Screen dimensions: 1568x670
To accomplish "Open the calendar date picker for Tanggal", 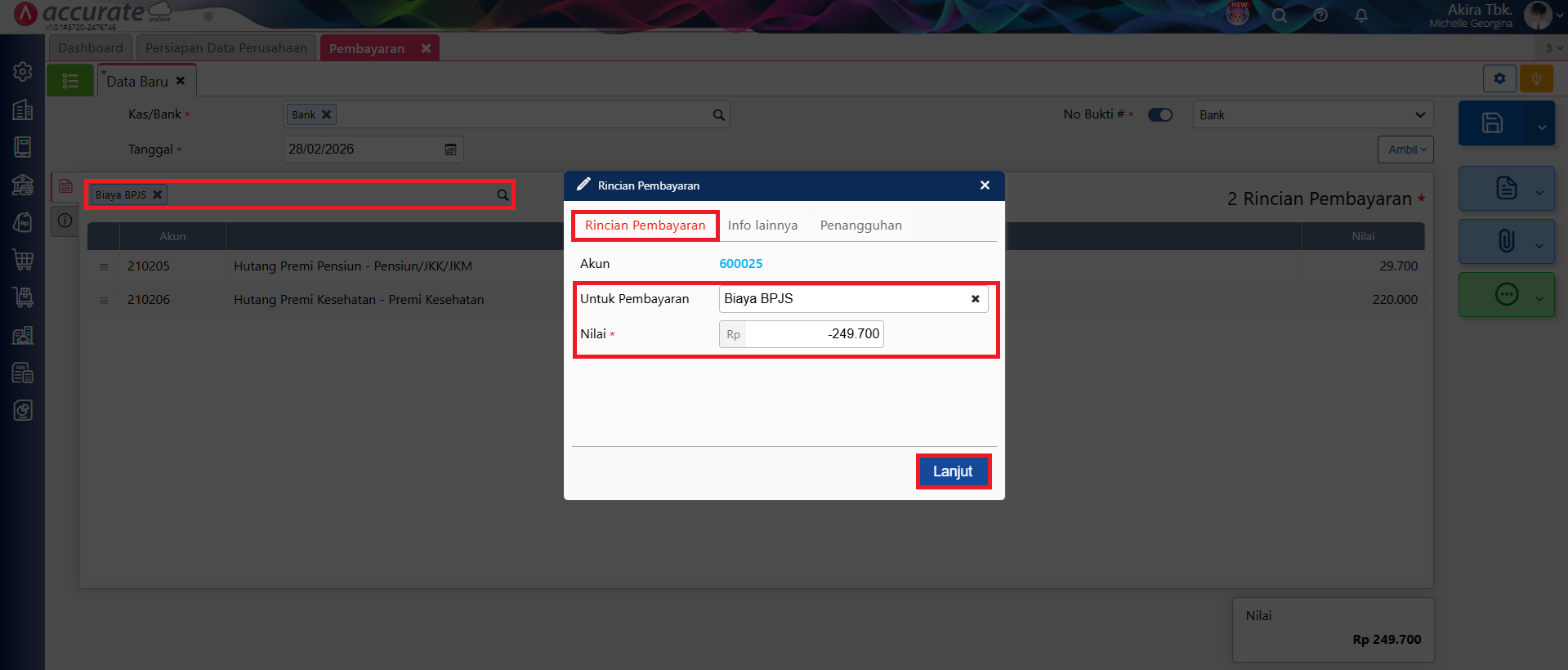I will pyautogui.click(x=450, y=150).
